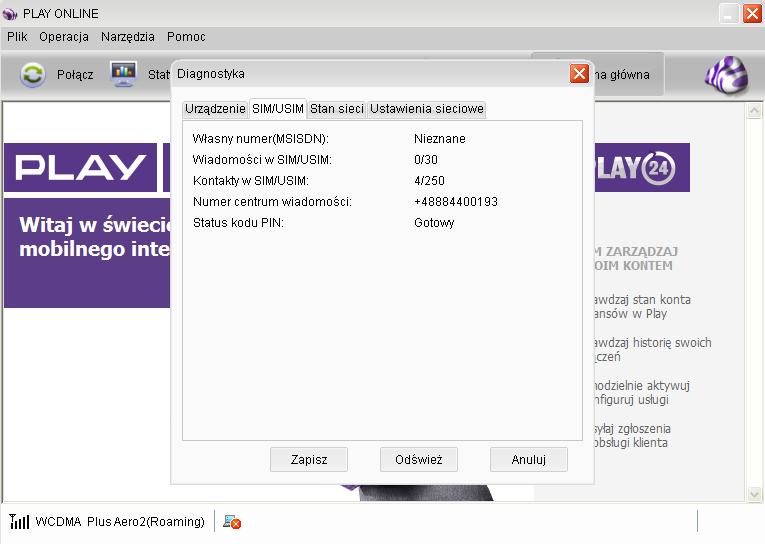Click the signal strength bars icon

coord(19,522)
